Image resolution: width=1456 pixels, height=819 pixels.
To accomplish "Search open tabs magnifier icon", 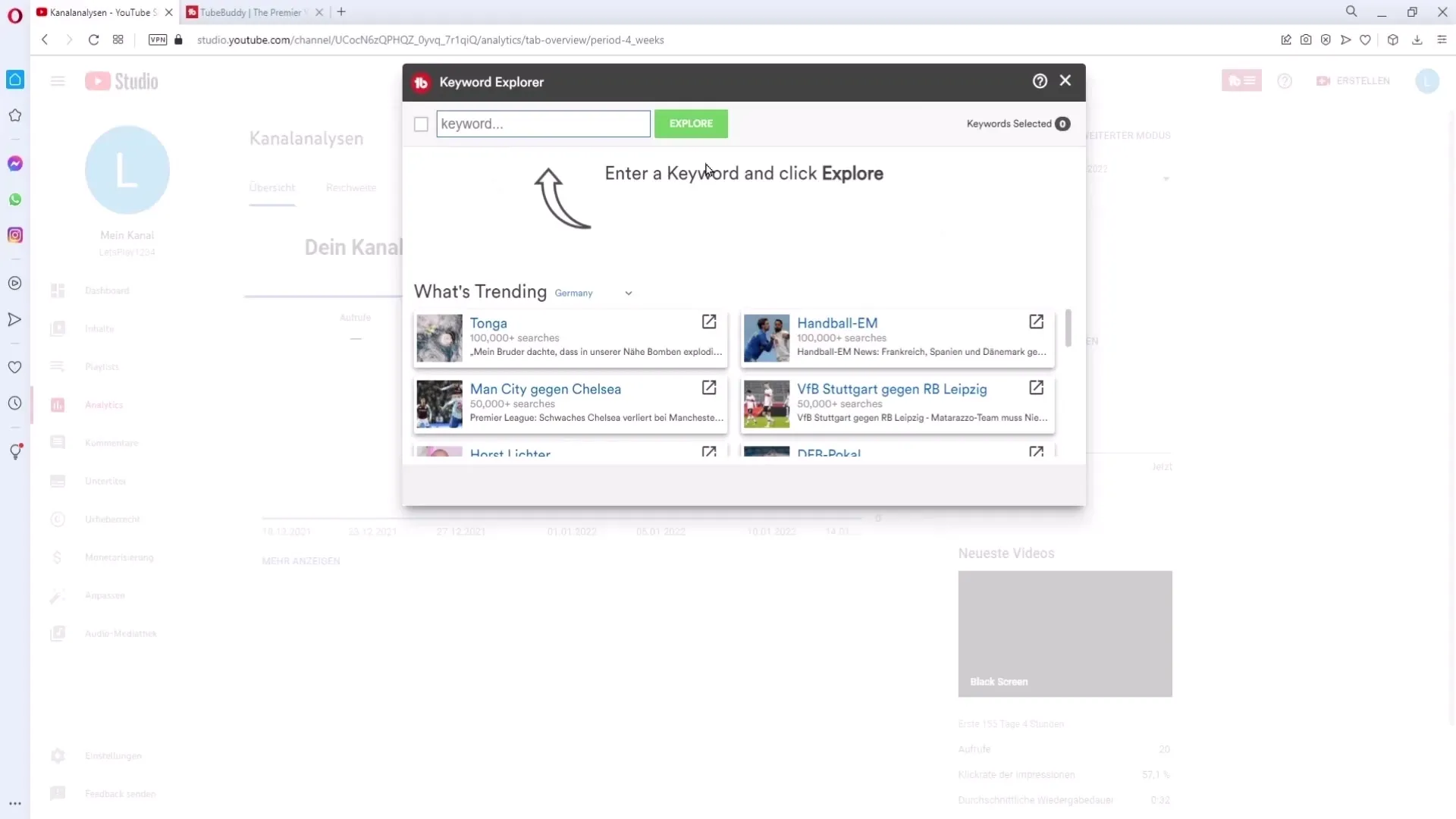I will tap(1351, 11).
